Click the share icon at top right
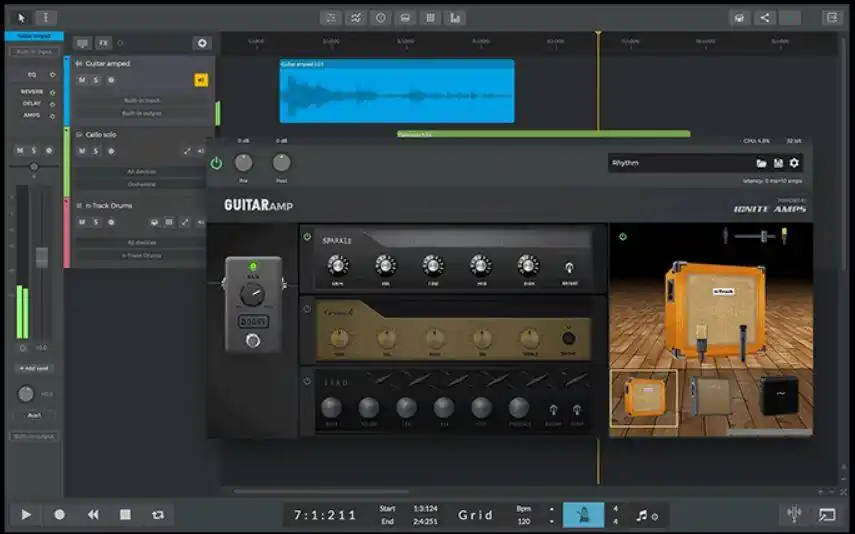Viewport: 855px width, 534px height. (765, 18)
